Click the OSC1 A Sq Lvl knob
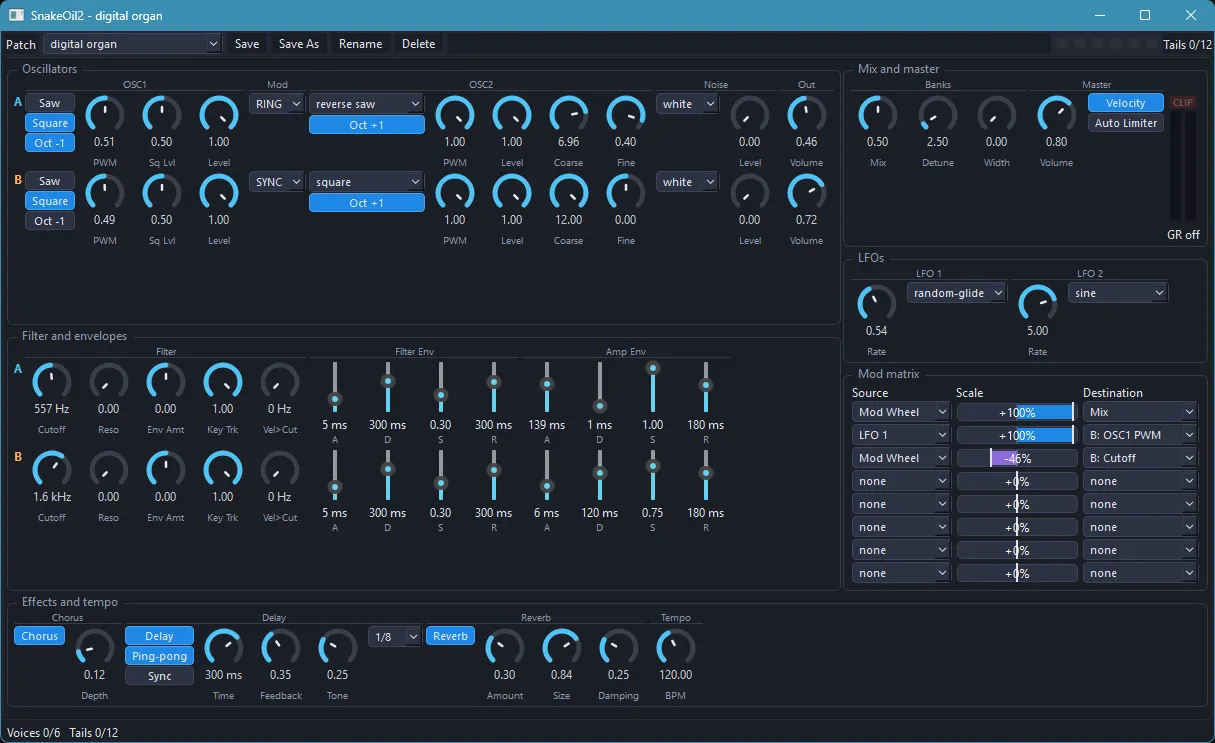The image size is (1215, 743). (161, 115)
